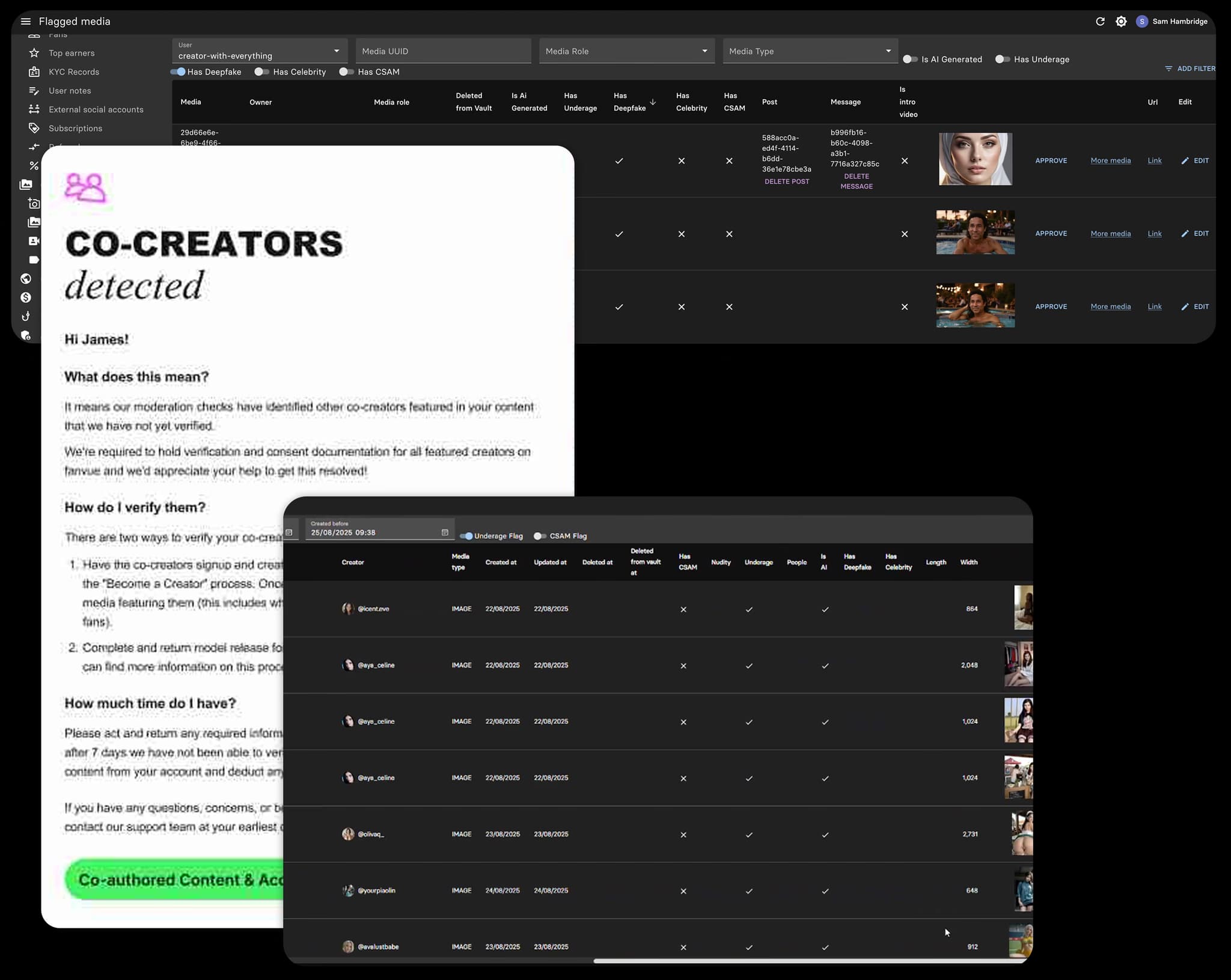1231x980 pixels.
Task: Click the globe icon in sidebar
Action: (26, 278)
